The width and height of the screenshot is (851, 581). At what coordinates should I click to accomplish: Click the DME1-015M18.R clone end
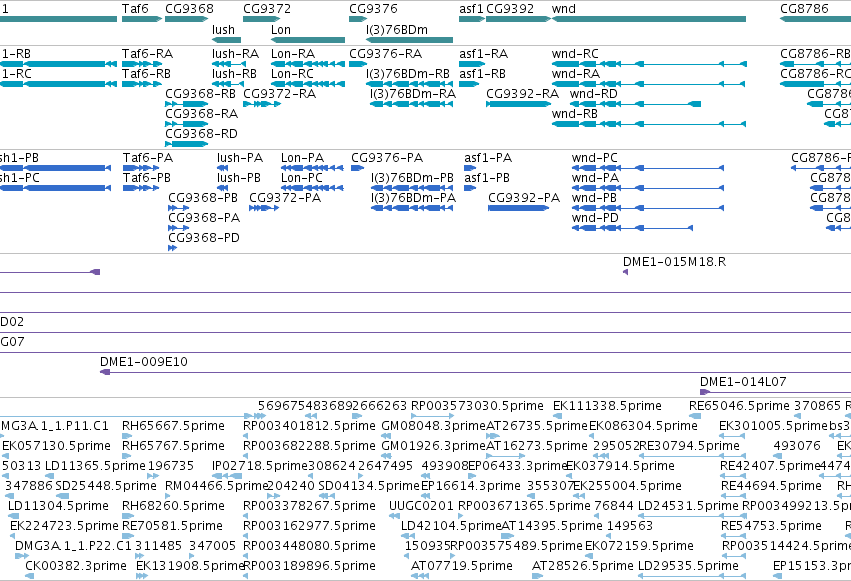[625, 272]
